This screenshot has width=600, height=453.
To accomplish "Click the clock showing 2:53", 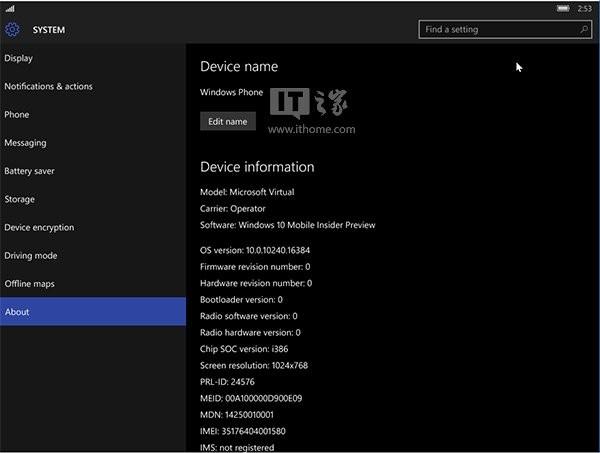I will [x=584, y=8].
